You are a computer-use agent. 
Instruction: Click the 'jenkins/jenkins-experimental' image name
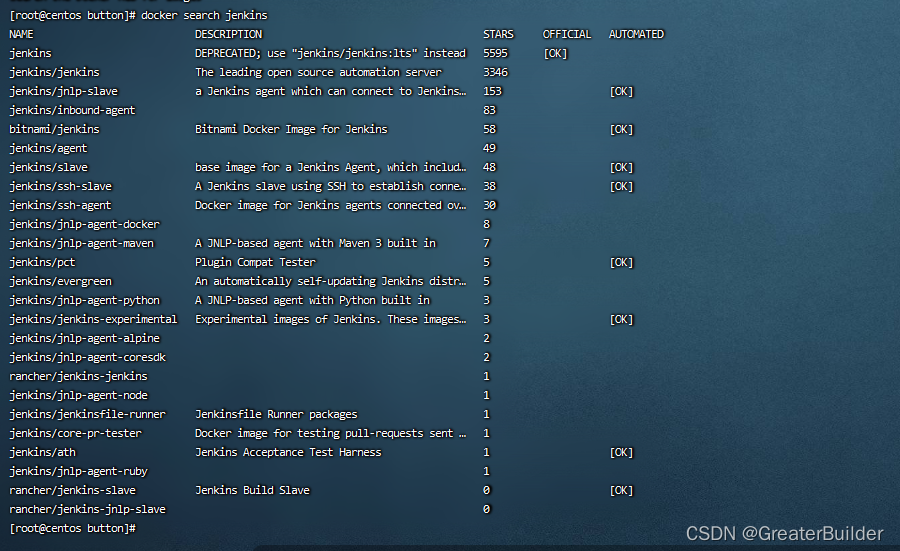93,319
